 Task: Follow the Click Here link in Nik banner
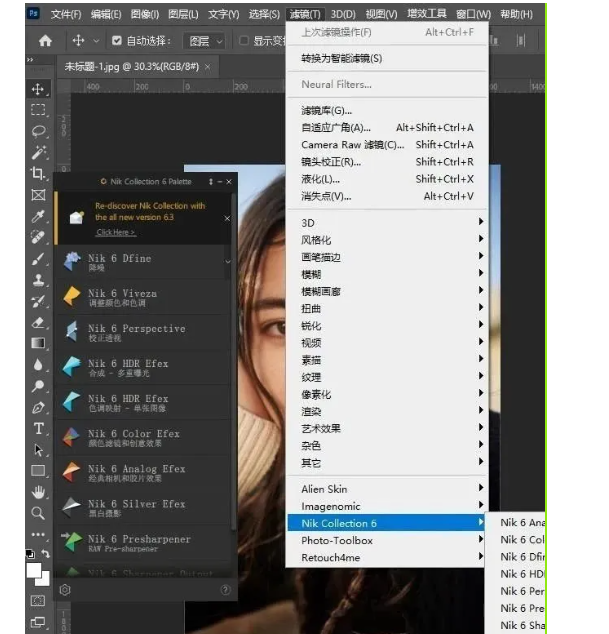point(116,232)
